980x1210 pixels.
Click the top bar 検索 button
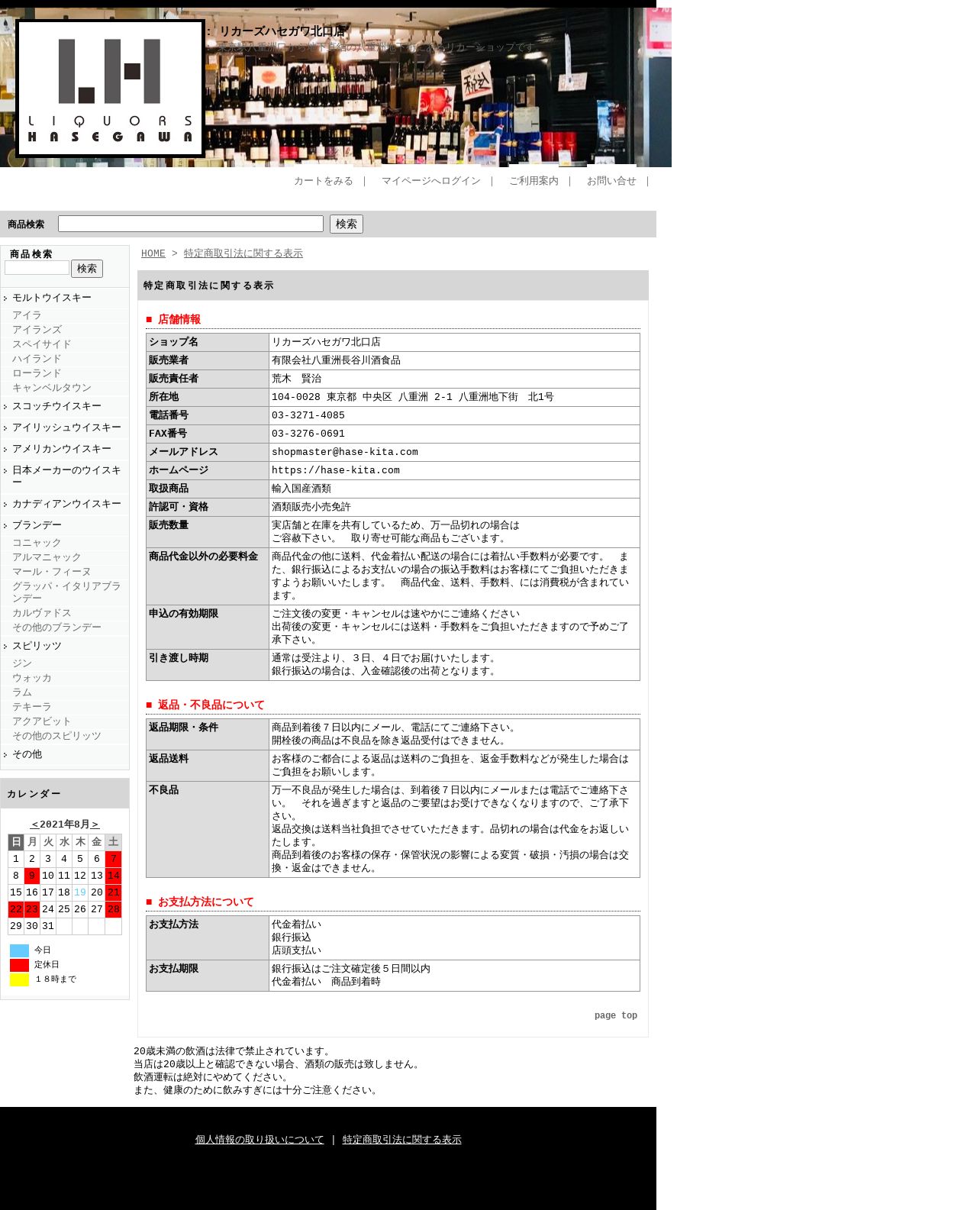[347, 224]
